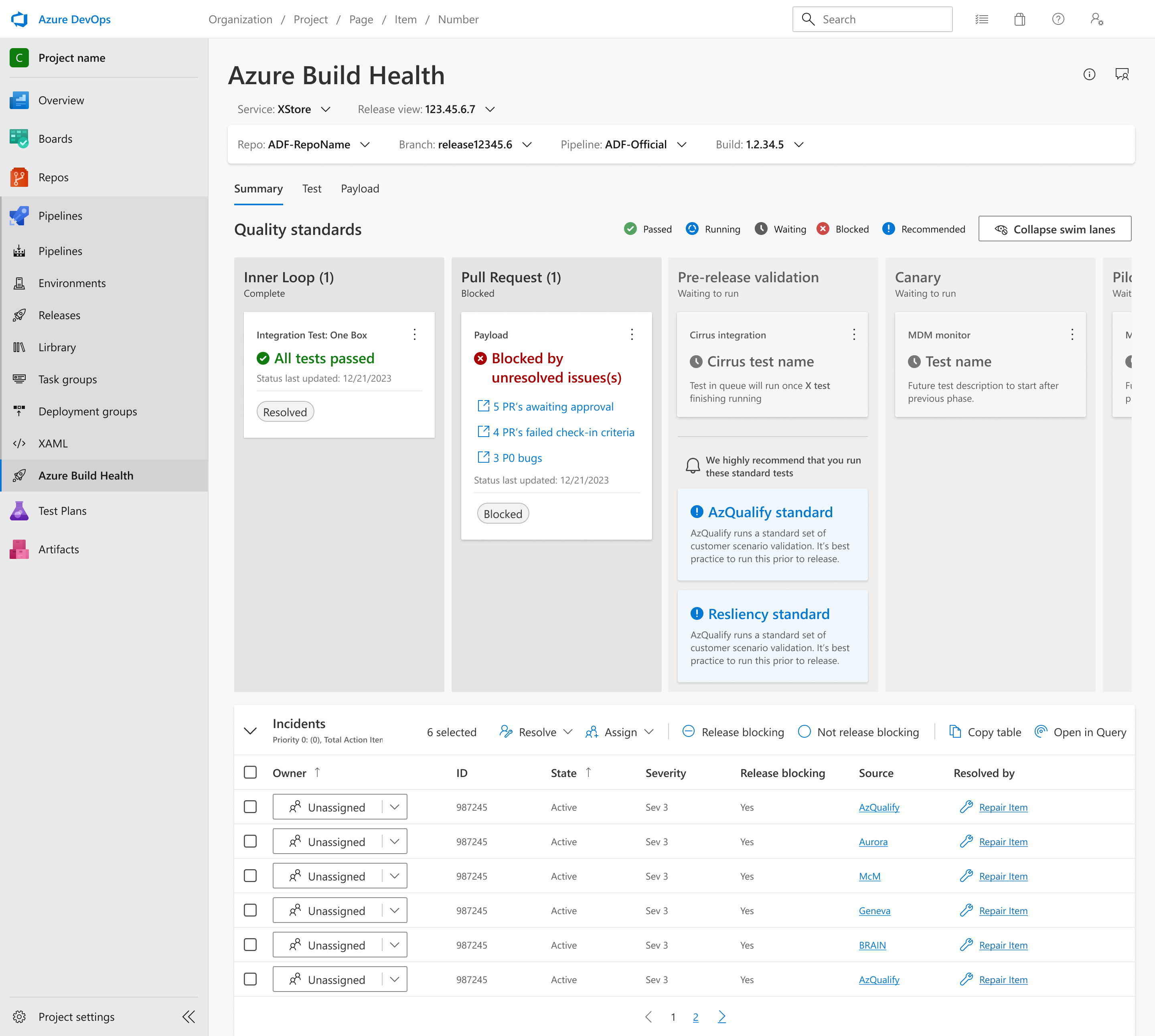This screenshot has width=1155, height=1036.
Task: Open Releases in the sidebar
Action: point(104,315)
